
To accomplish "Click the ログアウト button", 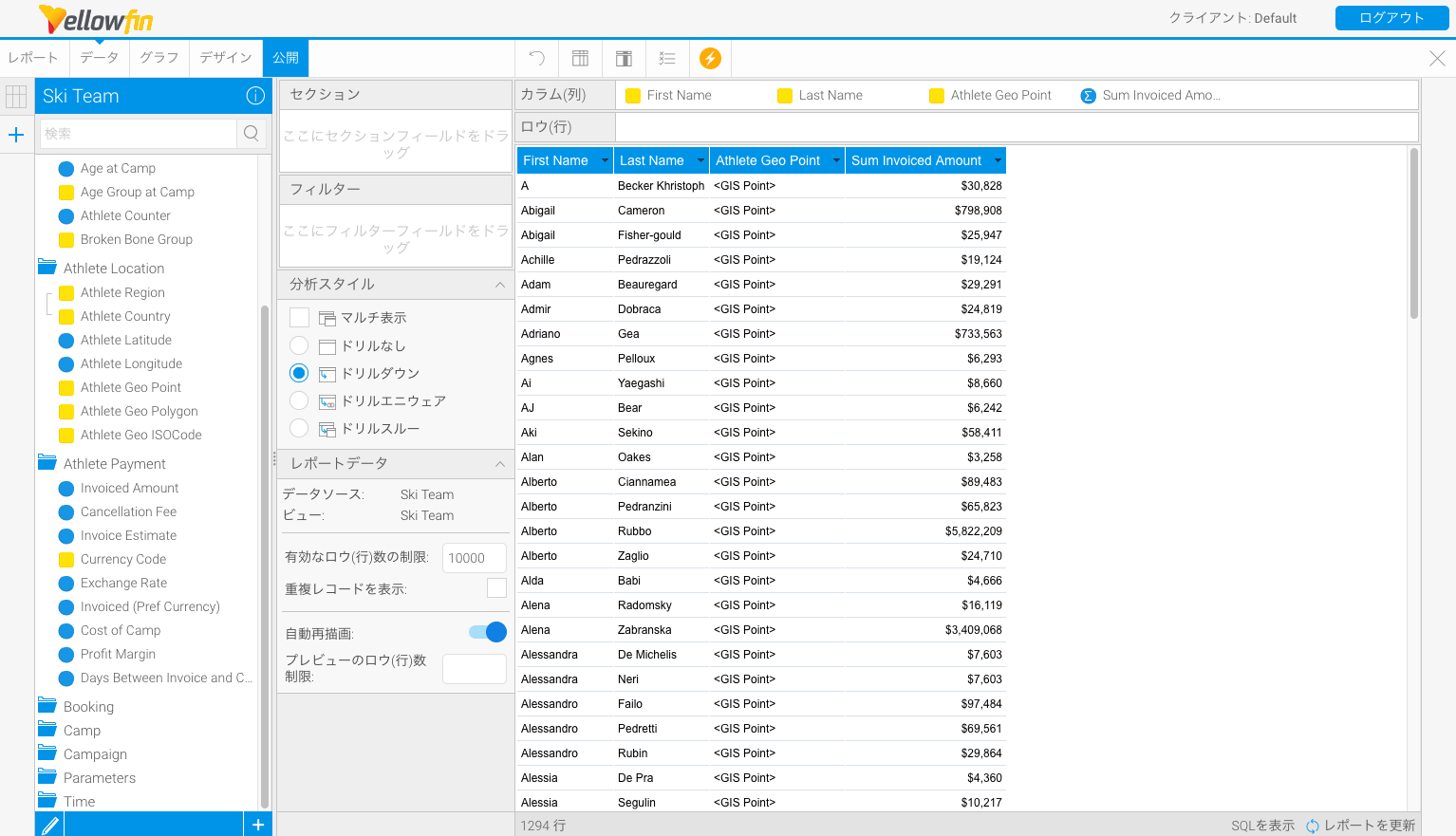I will 1391,18.
